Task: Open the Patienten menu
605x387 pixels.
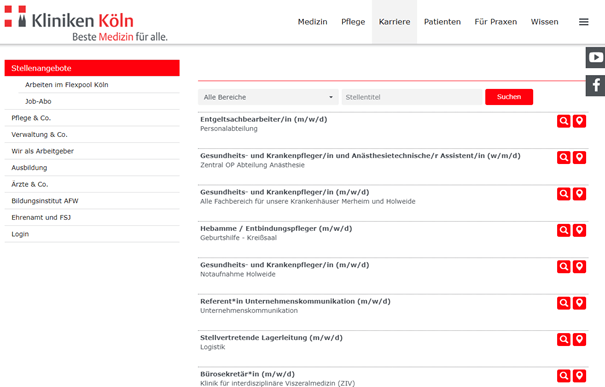Action: click(442, 22)
